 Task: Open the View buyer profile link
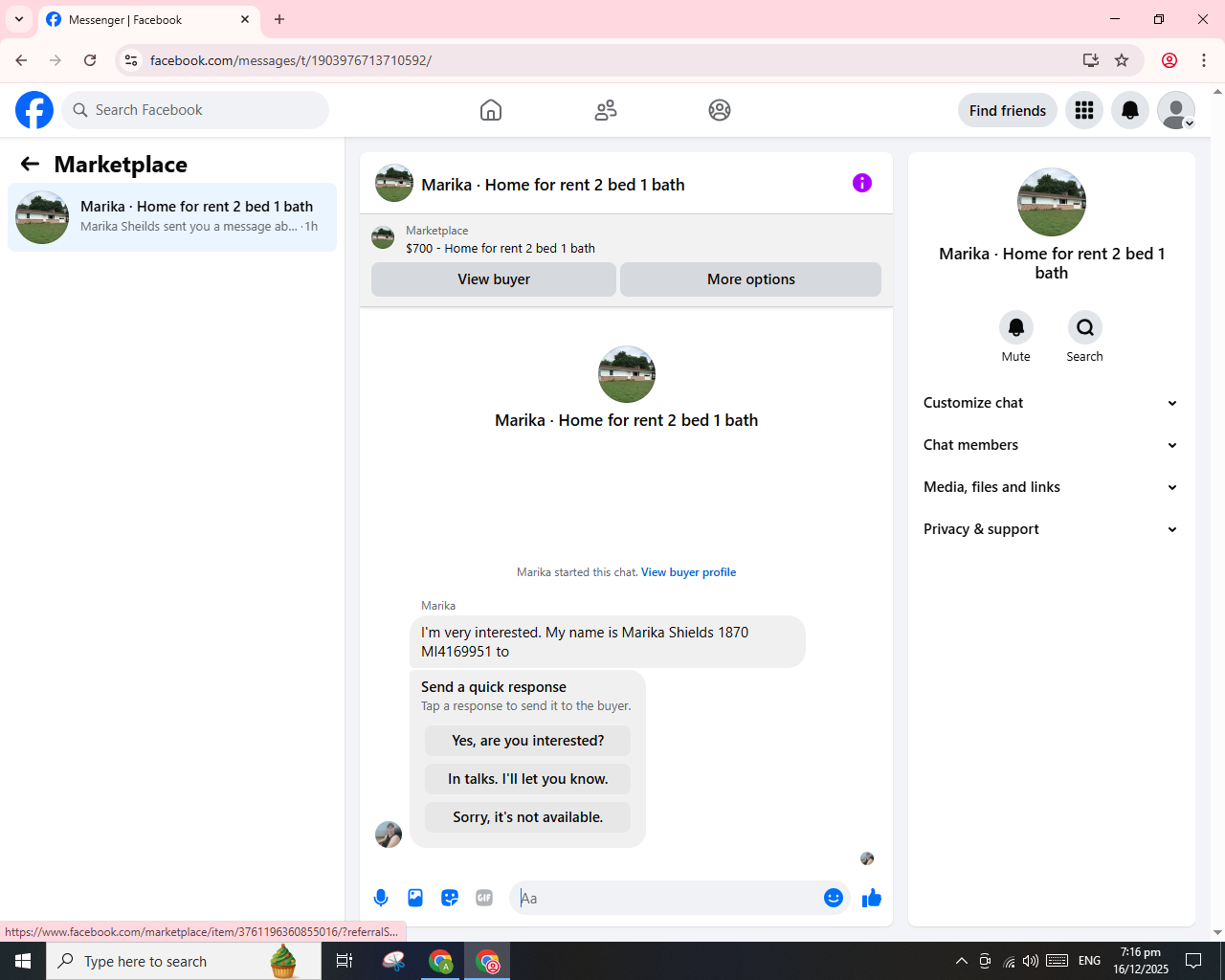point(688,572)
